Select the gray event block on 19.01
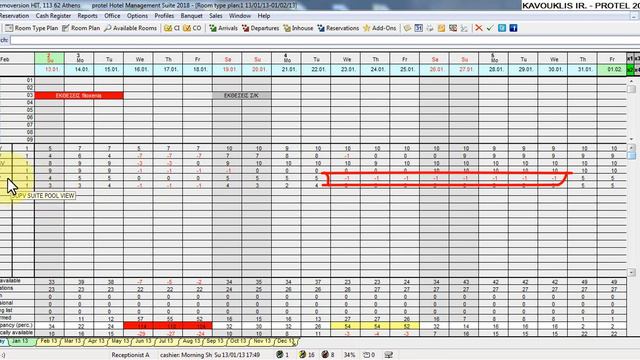The height and width of the screenshot is (360, 640). click(x=242, y=96)
